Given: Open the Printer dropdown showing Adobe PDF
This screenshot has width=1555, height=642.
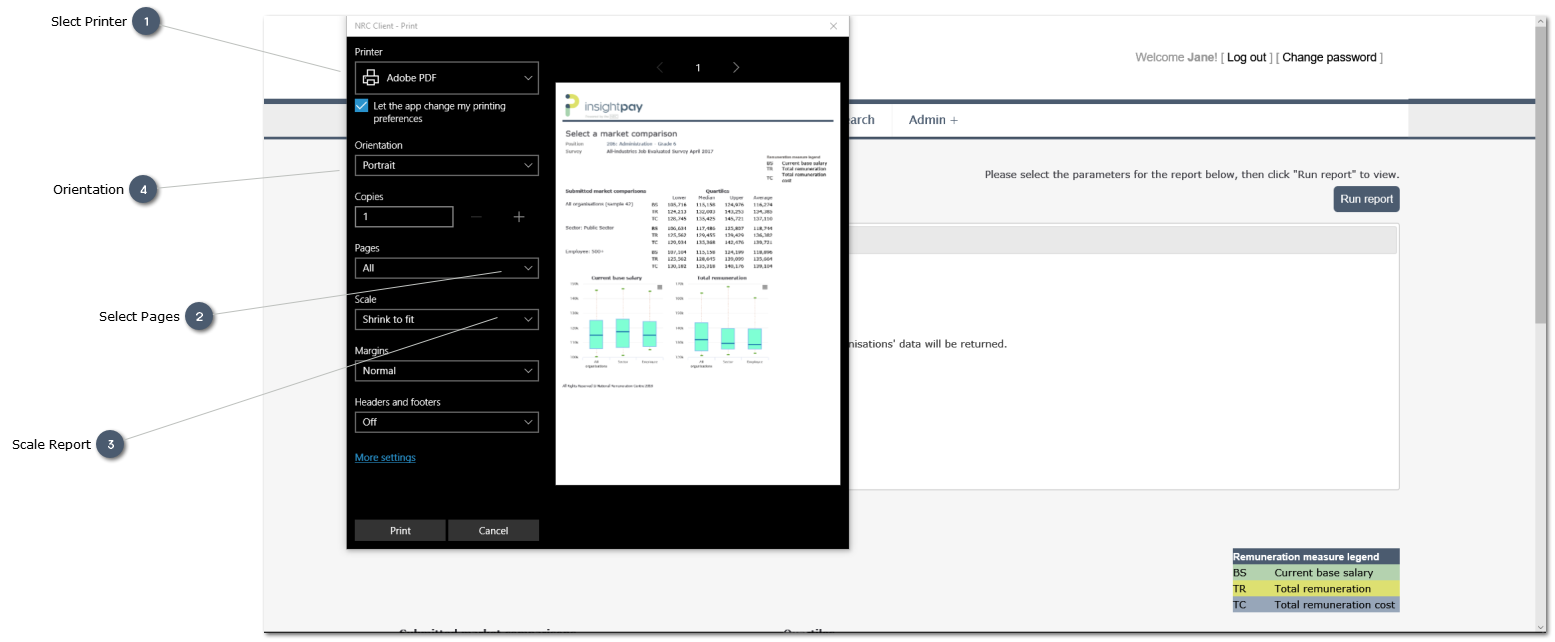Looking at the screenshot, I should click(x=446, y=78).
